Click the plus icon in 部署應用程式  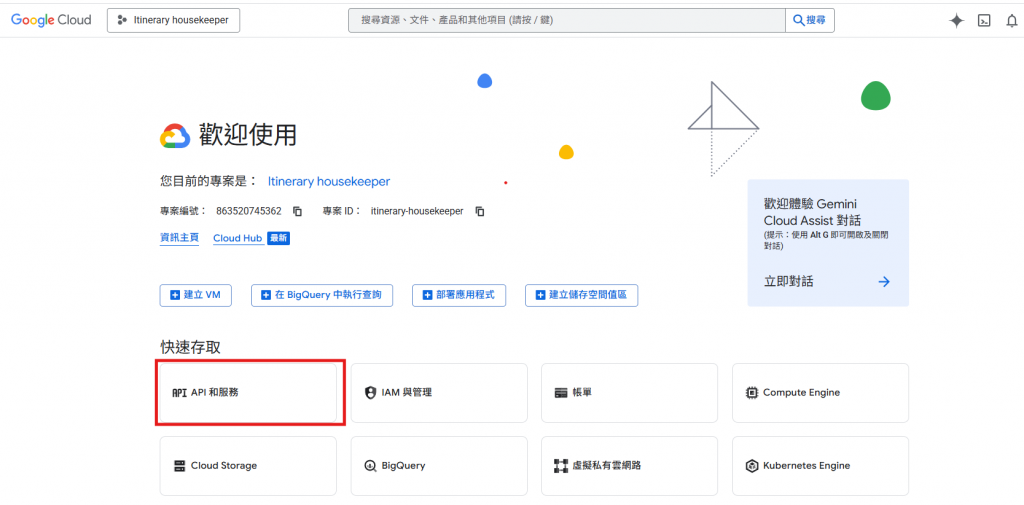click(x=428, y=295)
